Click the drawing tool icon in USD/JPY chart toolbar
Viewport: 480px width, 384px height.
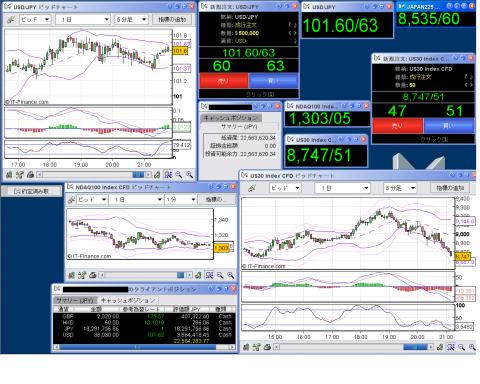(x=11, y=20)
